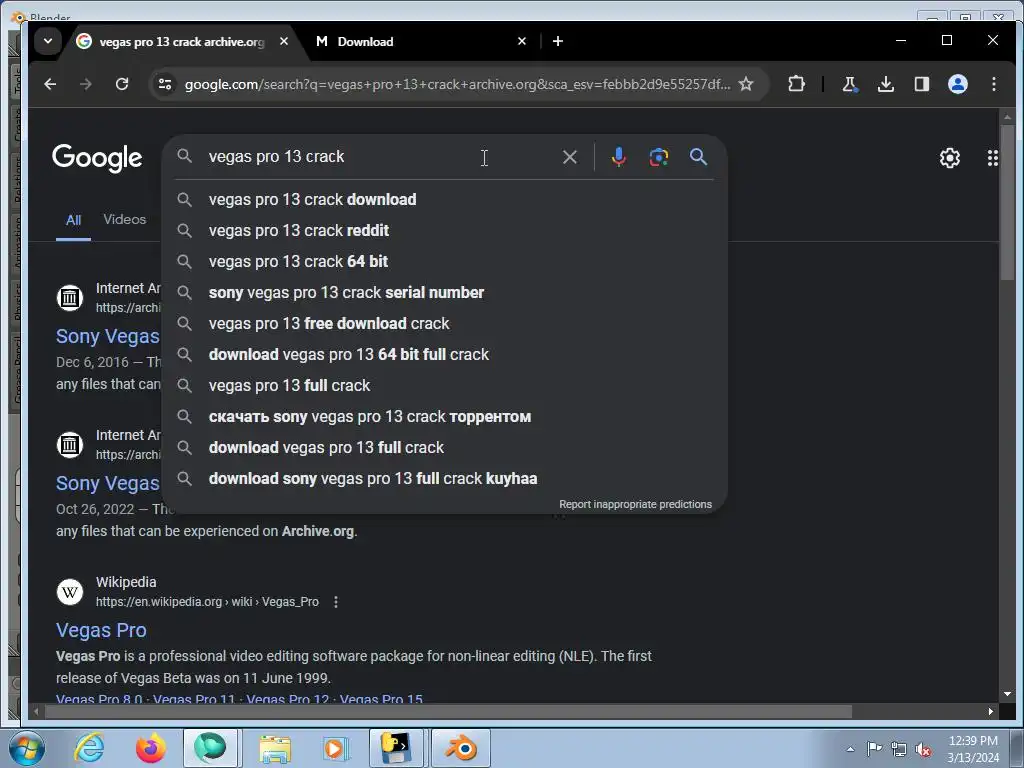Image resolution: width=1024 pixels, height=768 pixels.
Task: Open Windows Media Player from taskbar
Action: 336,748
